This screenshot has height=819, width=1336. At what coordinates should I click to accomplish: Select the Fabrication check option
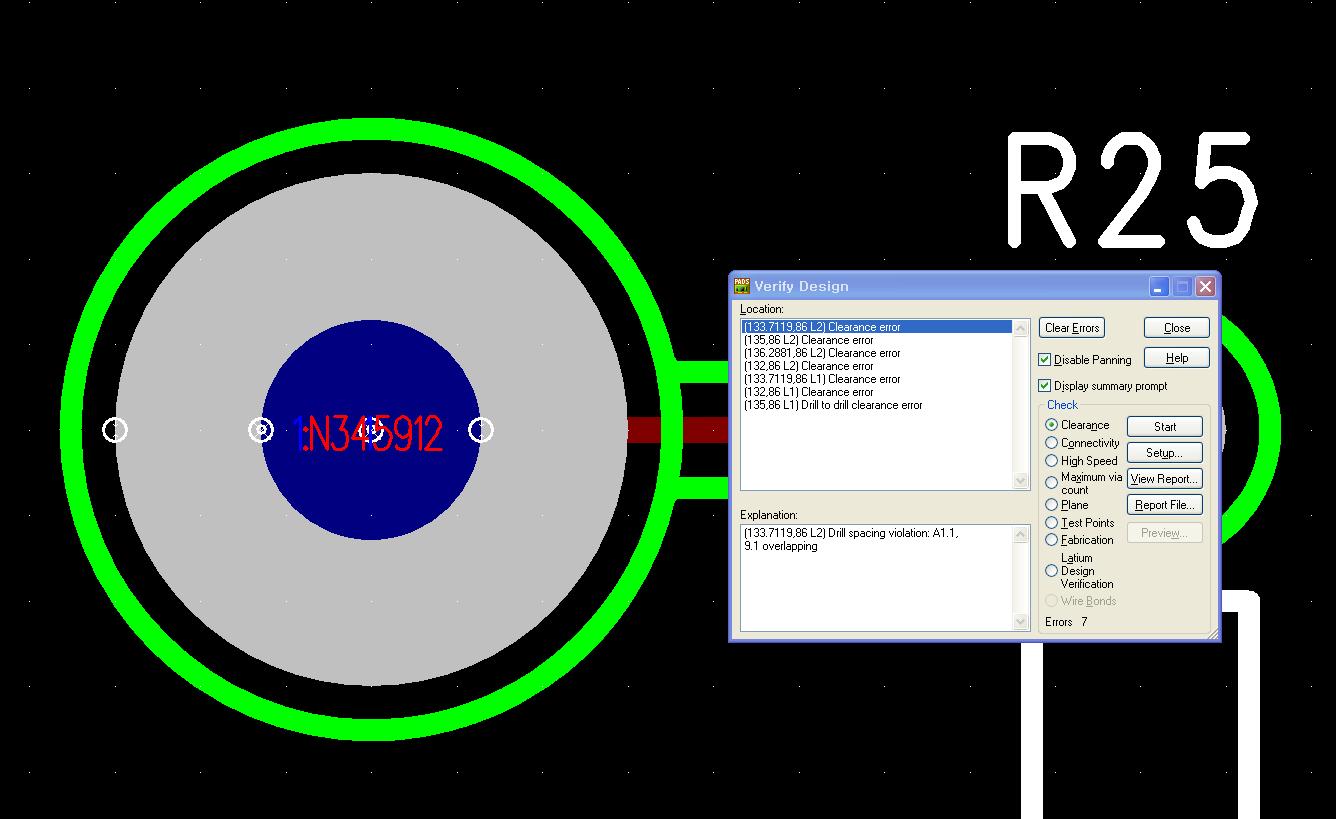coord(1052,540)
